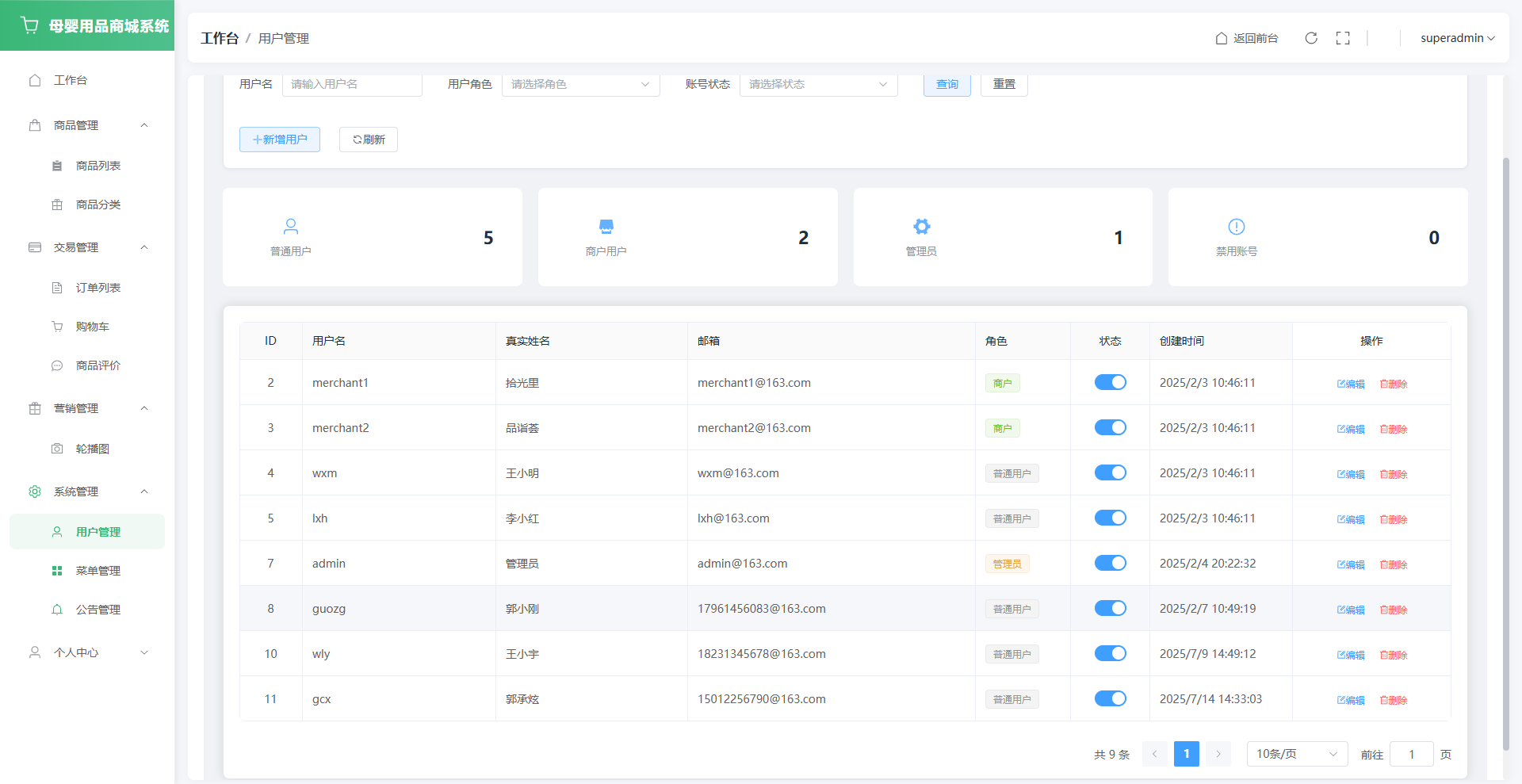The image size is (1522, 784).
Task: Click 删除 for user guozg
Action: pyautogui.click(x=1394, y=610)
